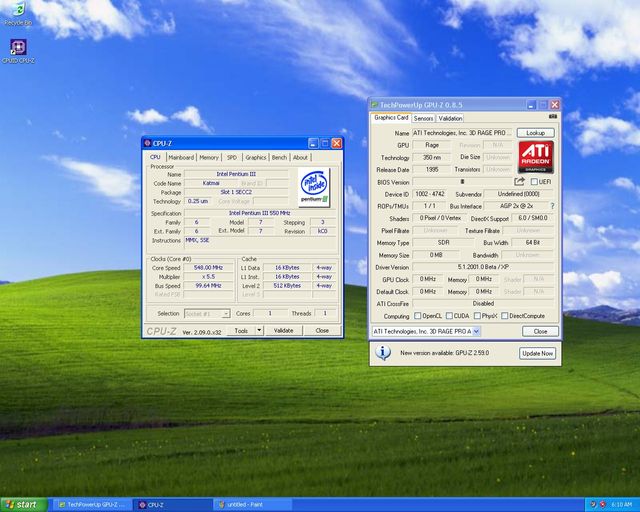Open the Recycle Bin desktop icon
This screenshot has height=512, width=640.
(18, 13)
